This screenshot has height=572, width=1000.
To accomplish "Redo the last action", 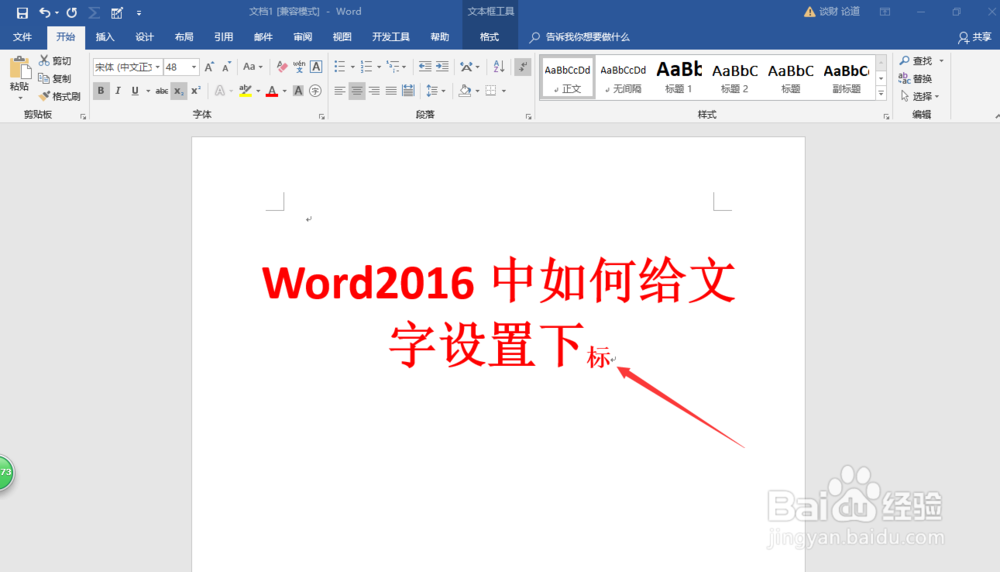I will pyautogui.click(x=71, y=12).
